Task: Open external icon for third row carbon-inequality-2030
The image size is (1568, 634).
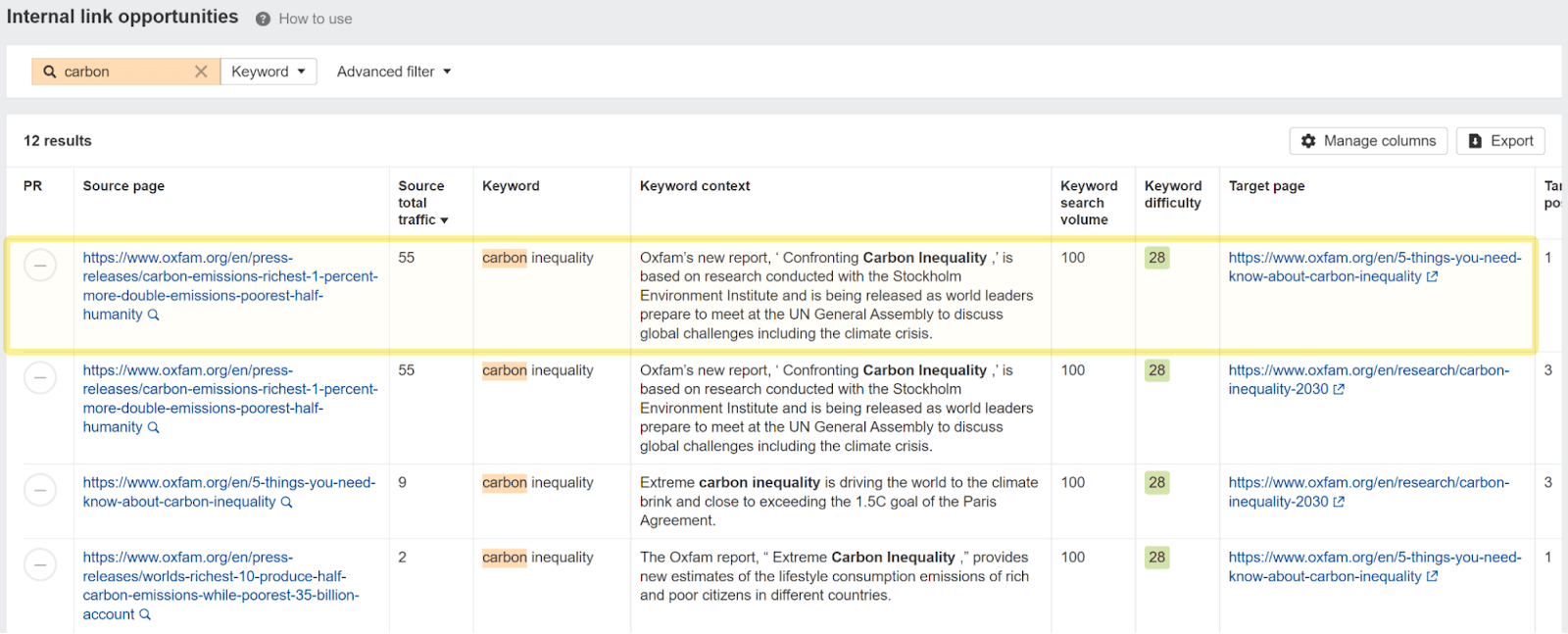Action: [1339, 502]
